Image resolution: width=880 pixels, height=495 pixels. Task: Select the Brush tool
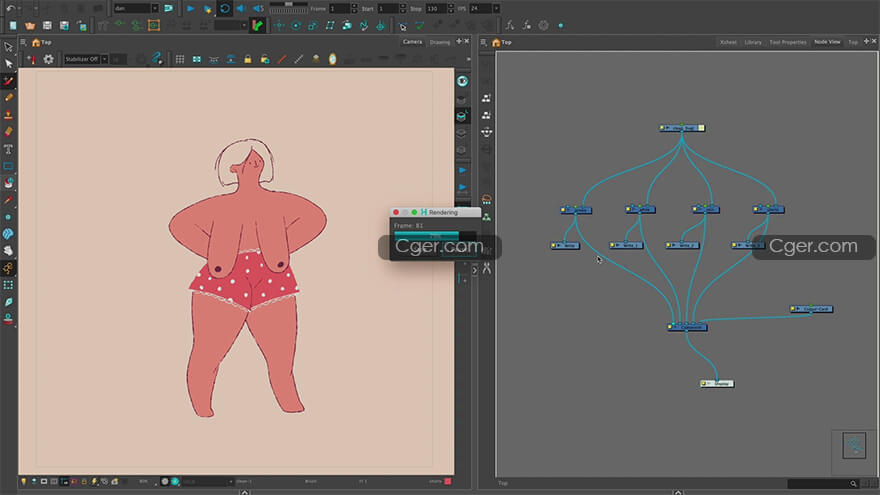click(x=8, y=81)
